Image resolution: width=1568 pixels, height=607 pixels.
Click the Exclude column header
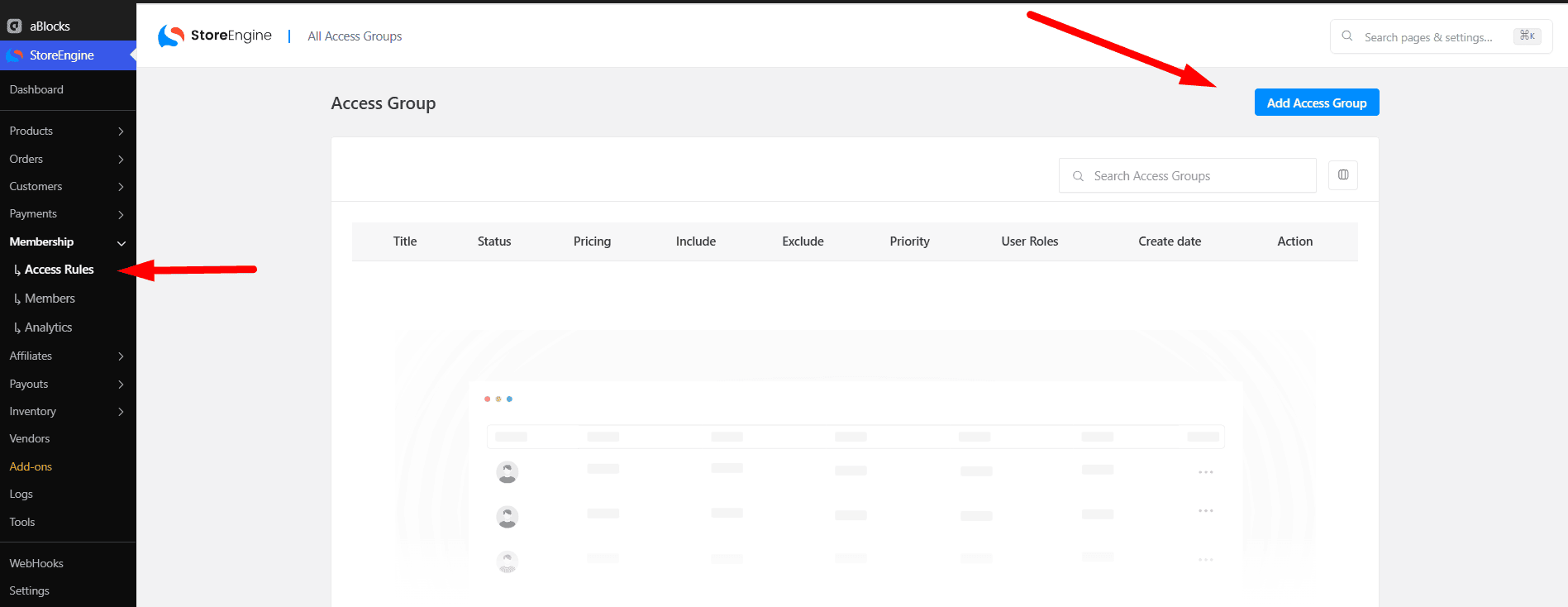pyautogui.click(x=803, y=241)
